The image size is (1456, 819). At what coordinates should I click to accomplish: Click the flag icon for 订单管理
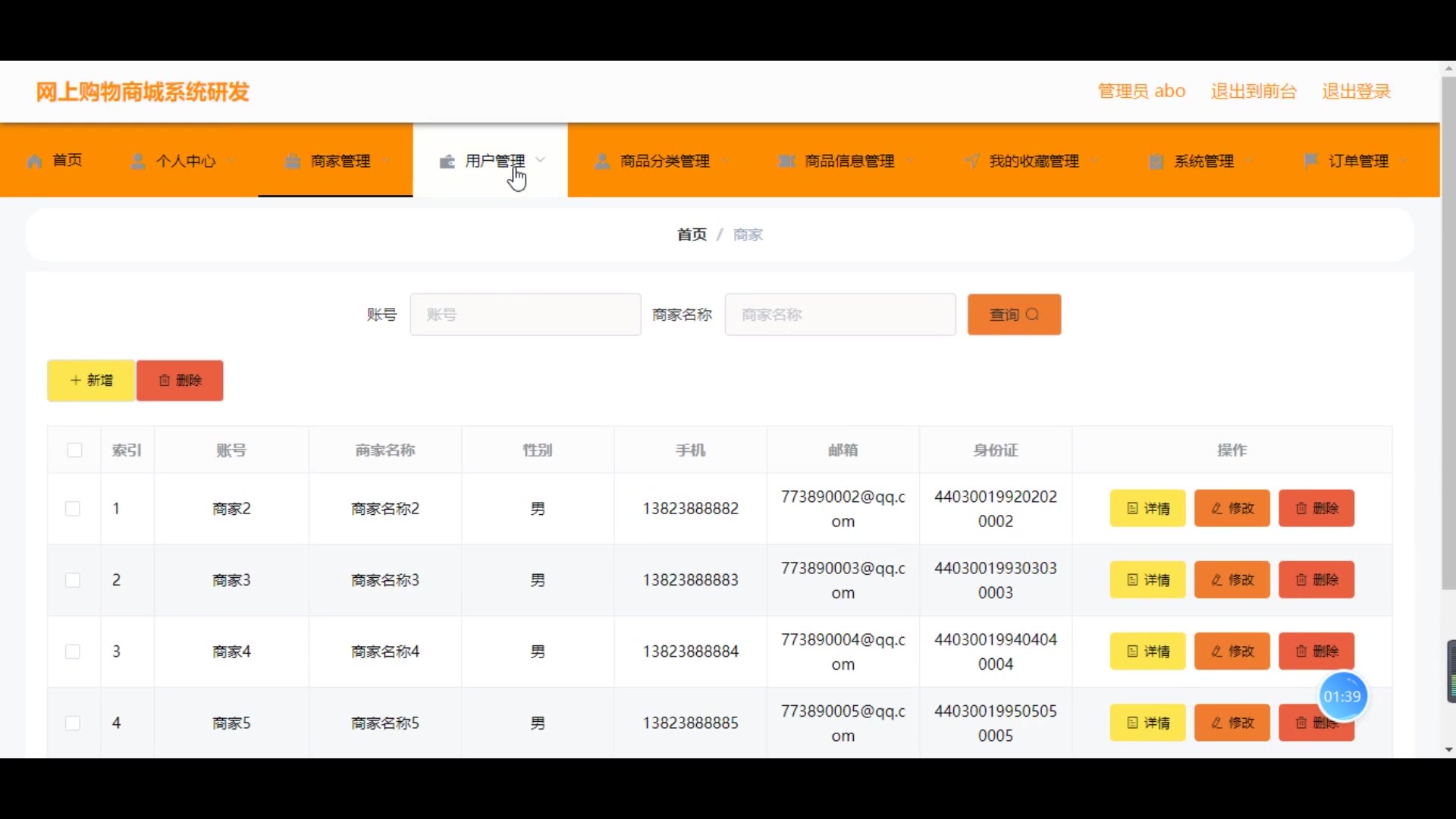(1310, 161)
